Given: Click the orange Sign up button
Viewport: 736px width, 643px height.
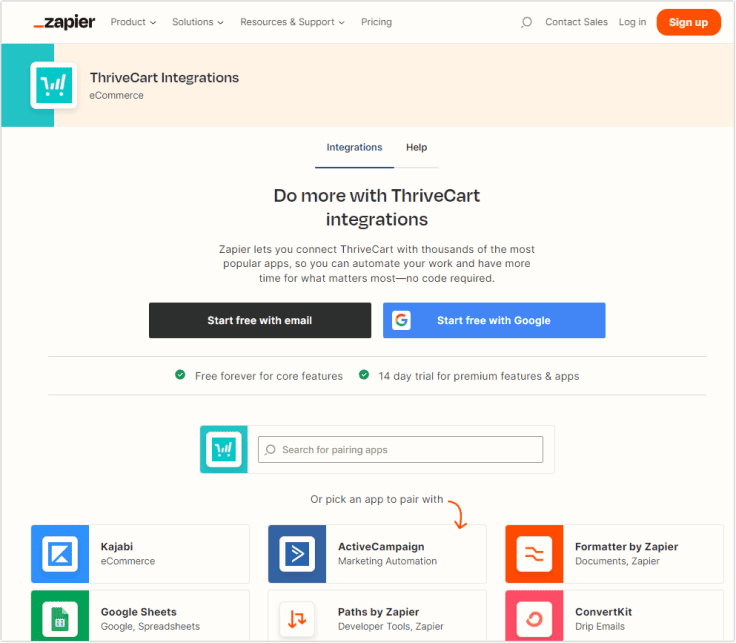Looking at the screenshot, I should coord(688,22).
